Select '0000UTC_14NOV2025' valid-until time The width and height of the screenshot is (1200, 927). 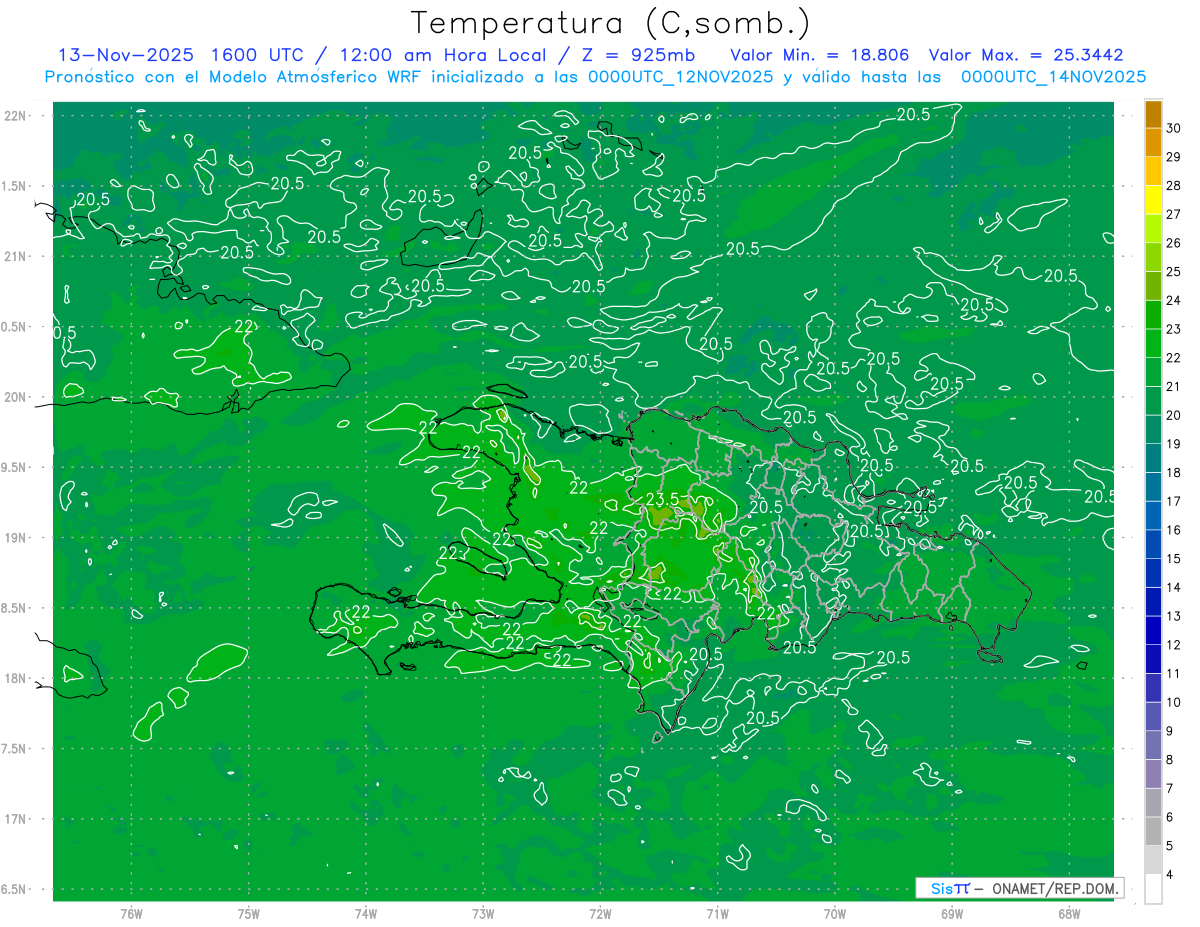[1052, 77]
